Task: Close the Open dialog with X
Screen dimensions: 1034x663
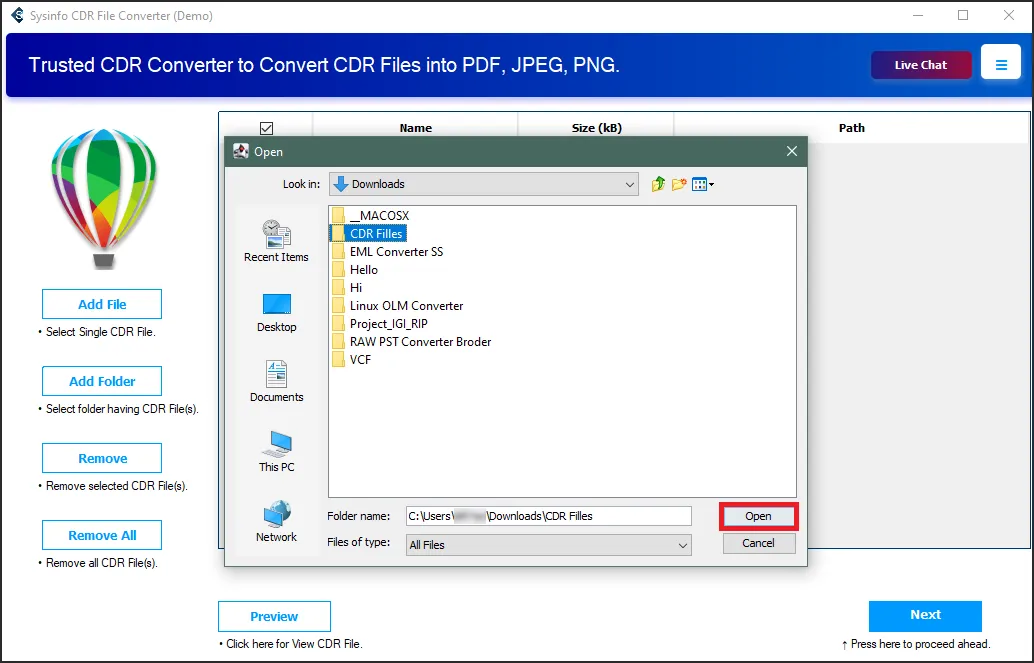Action: click(792, 151)
